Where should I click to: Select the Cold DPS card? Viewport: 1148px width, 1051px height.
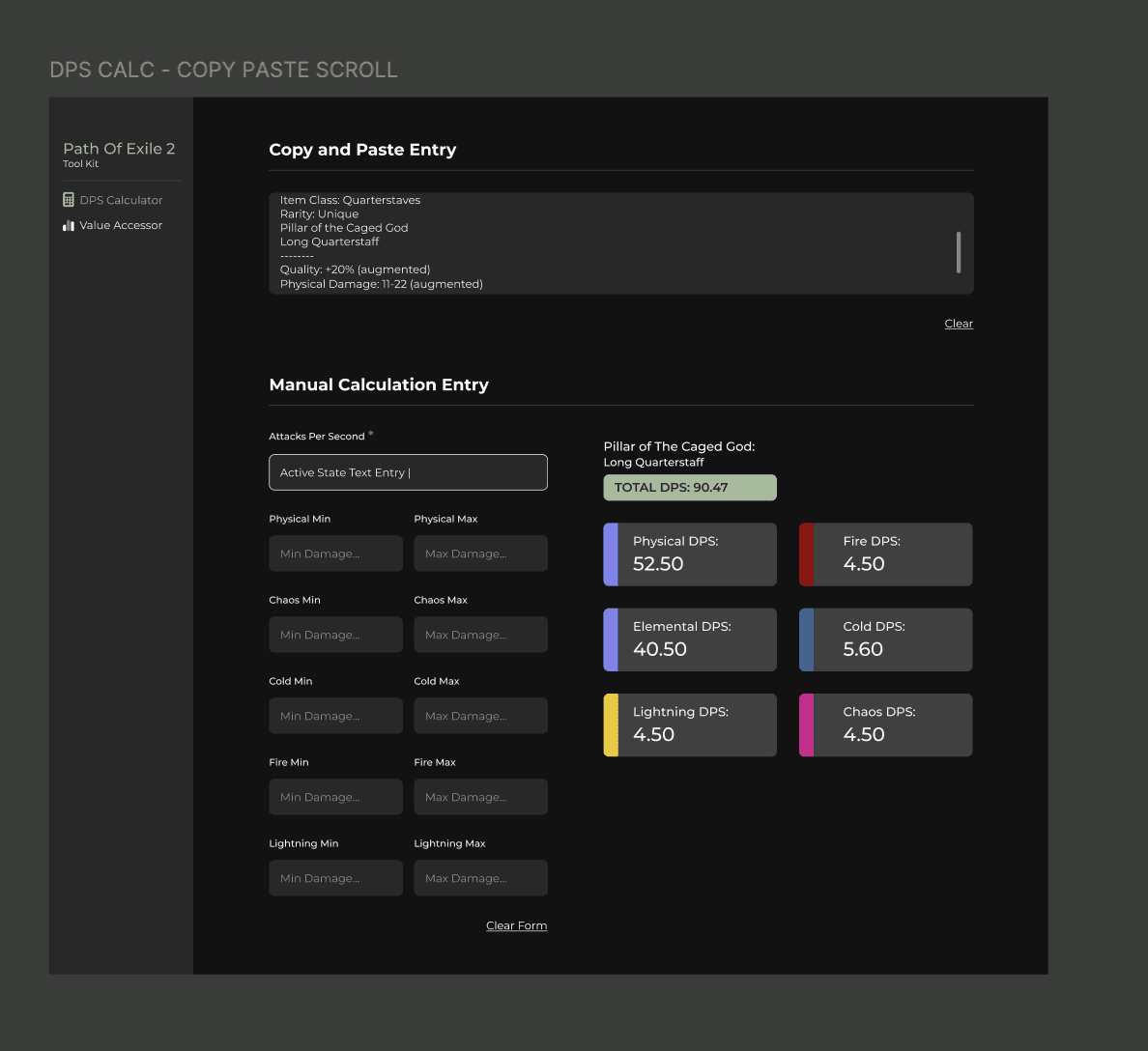885,639
